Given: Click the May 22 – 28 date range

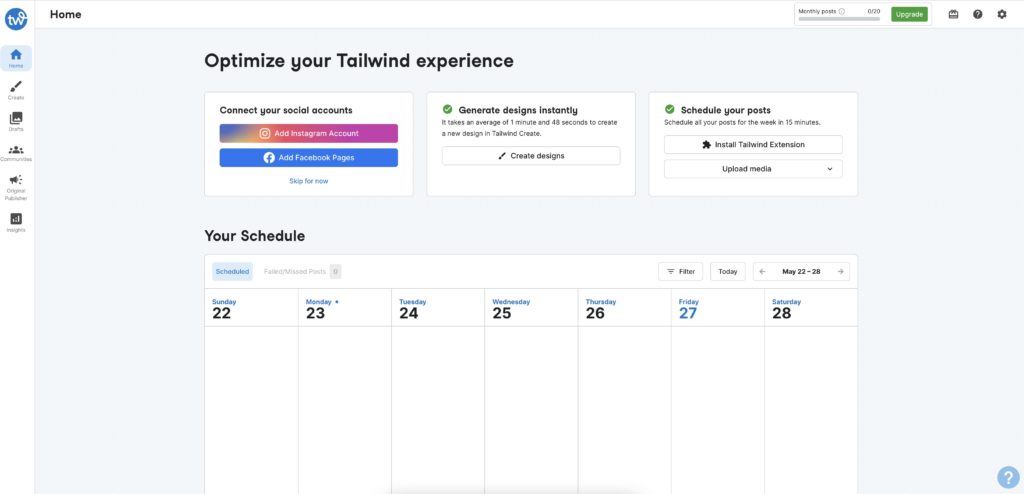Looking at the screenshot, I should click(801, 271).
